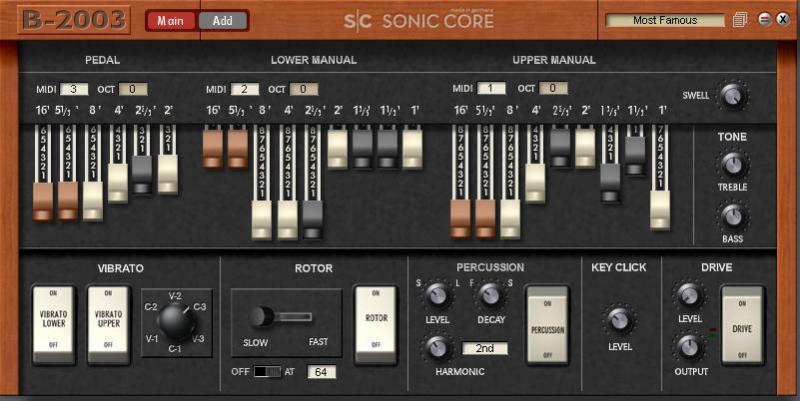Click the AT value field showing 64
The width and height of the screenshot is (800, 401).
click(x=321, y=372)
